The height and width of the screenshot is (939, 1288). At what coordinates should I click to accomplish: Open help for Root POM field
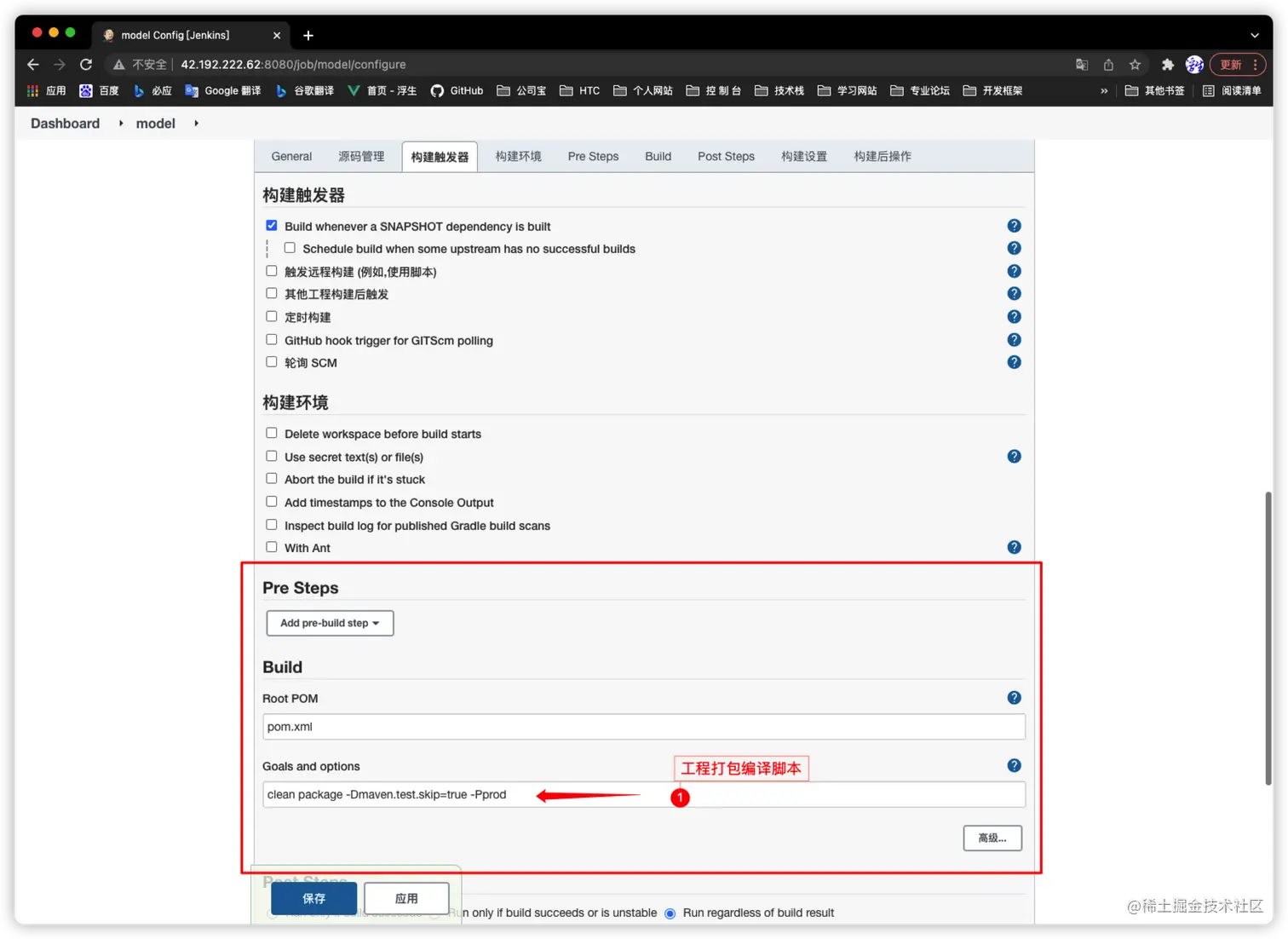click(1014, 697)
